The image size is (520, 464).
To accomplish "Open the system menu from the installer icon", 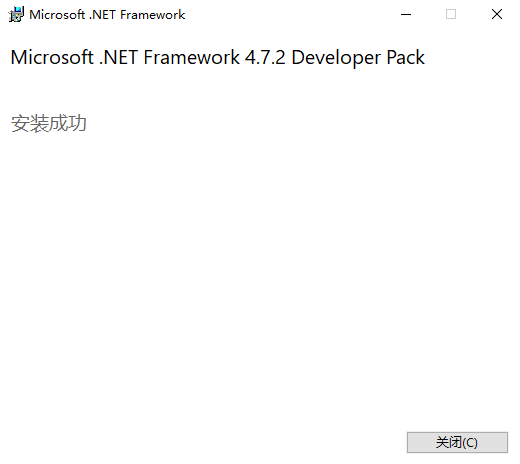I will pos(16,14).
